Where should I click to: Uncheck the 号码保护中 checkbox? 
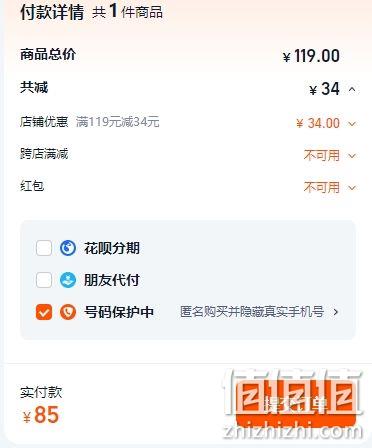pyautogui.click(x=44, y=312)
